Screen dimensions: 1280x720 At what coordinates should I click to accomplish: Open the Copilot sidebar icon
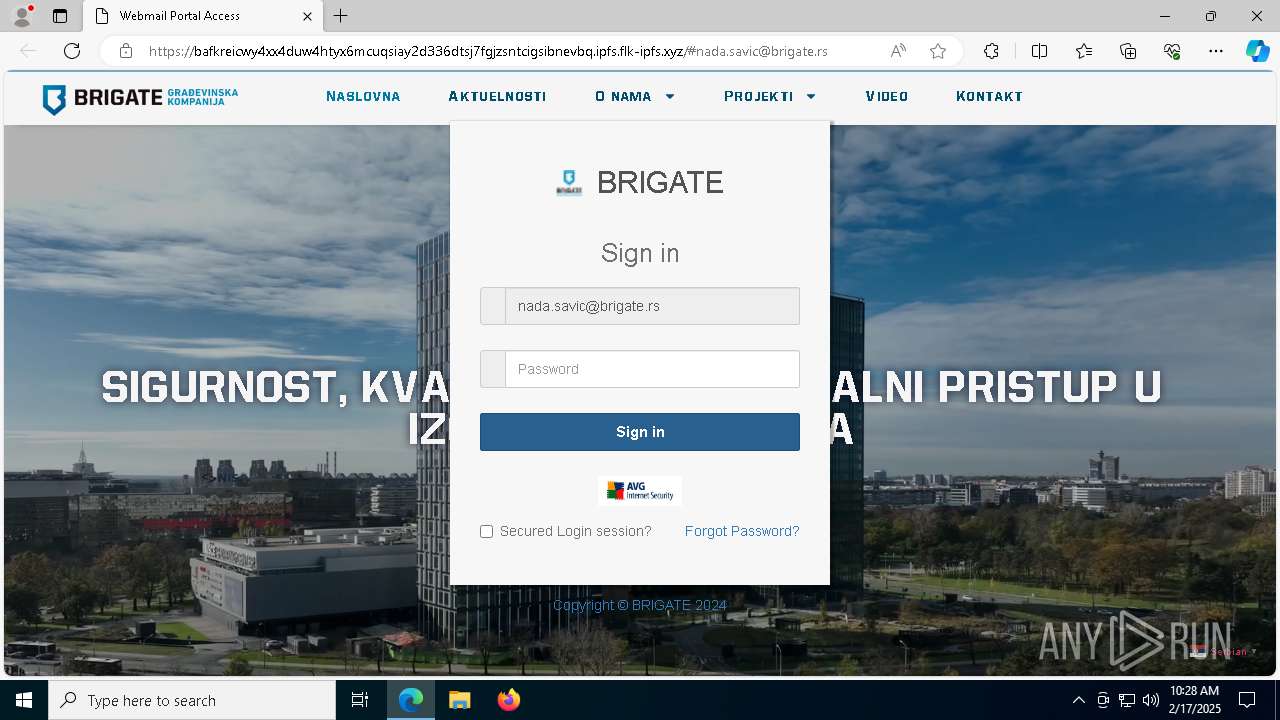coord(1257,51)
